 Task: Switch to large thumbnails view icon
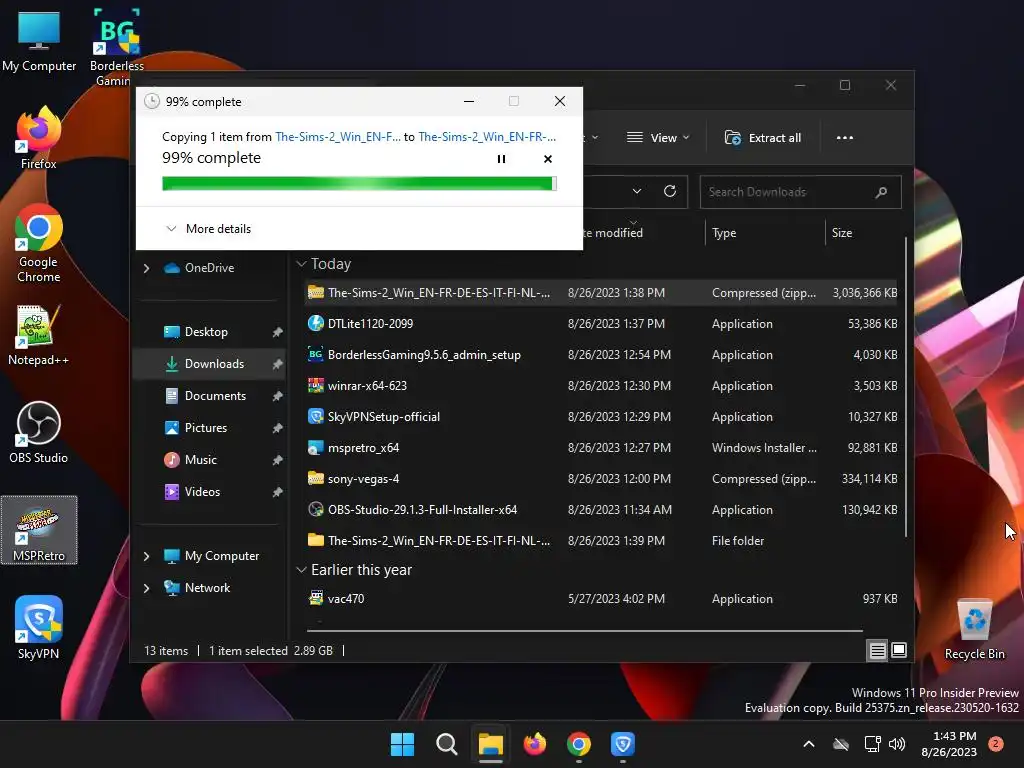pos(899,650)
